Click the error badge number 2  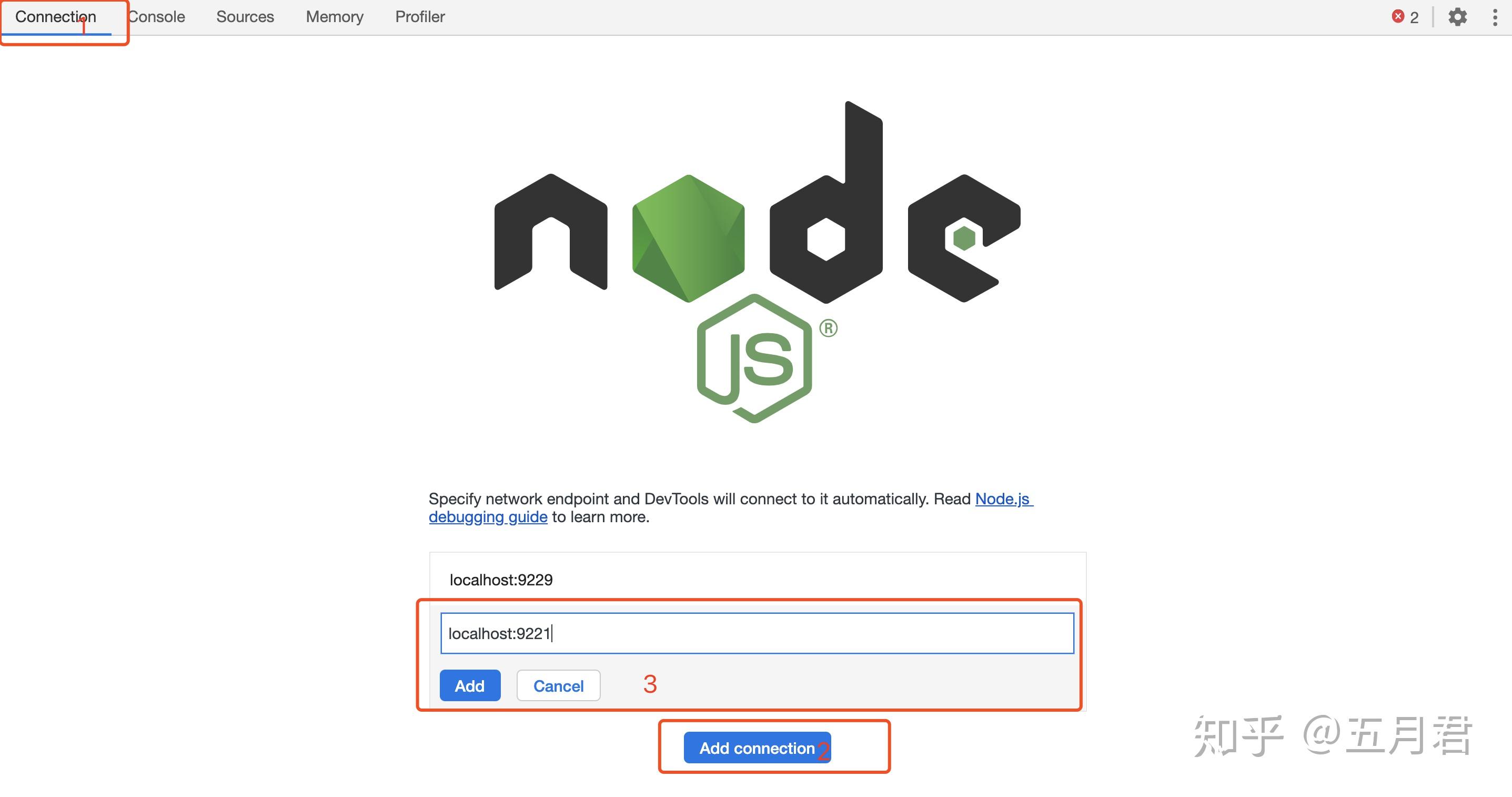pos(1416,16)
